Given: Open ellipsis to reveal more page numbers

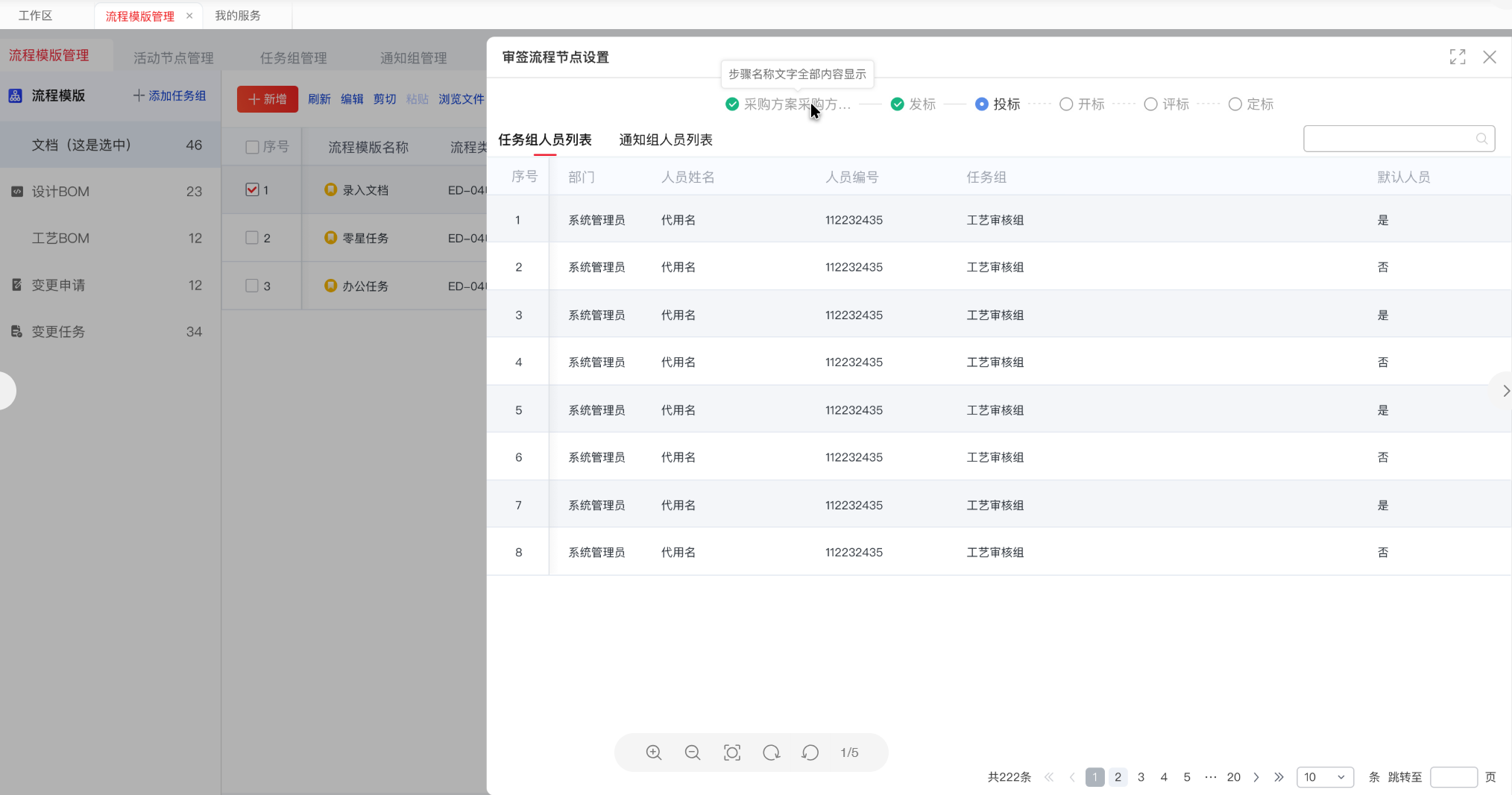Looking at the screenshot, I should coord(1210,777).
